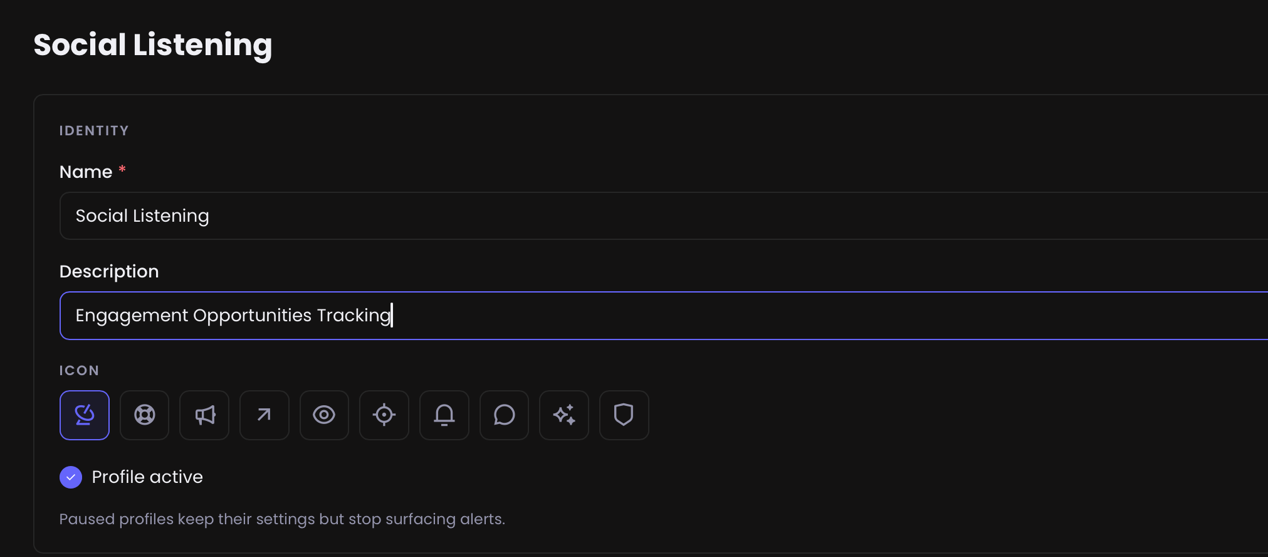
Task: Pick the megaphone icon
Action: tap(204, 415)
